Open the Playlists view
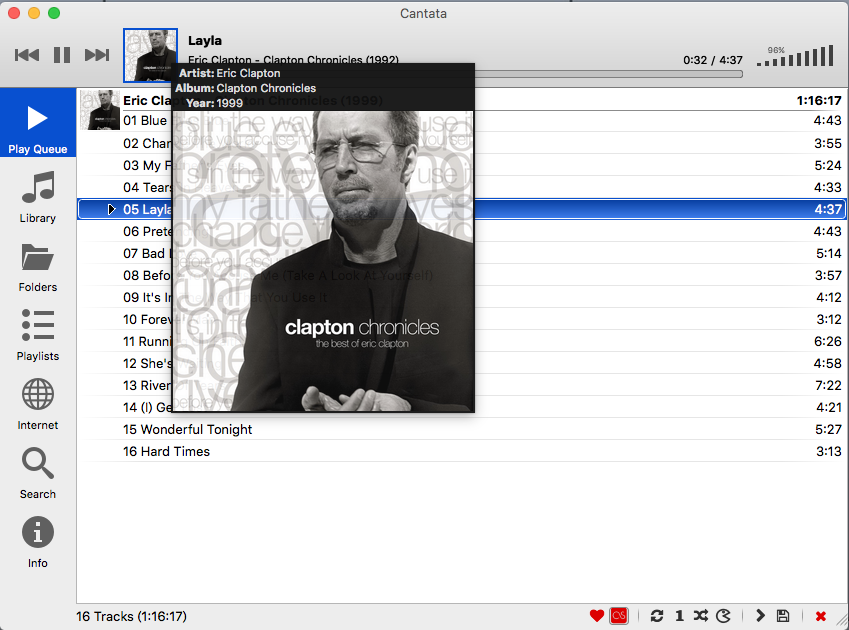849x630 pixels. 38,335
